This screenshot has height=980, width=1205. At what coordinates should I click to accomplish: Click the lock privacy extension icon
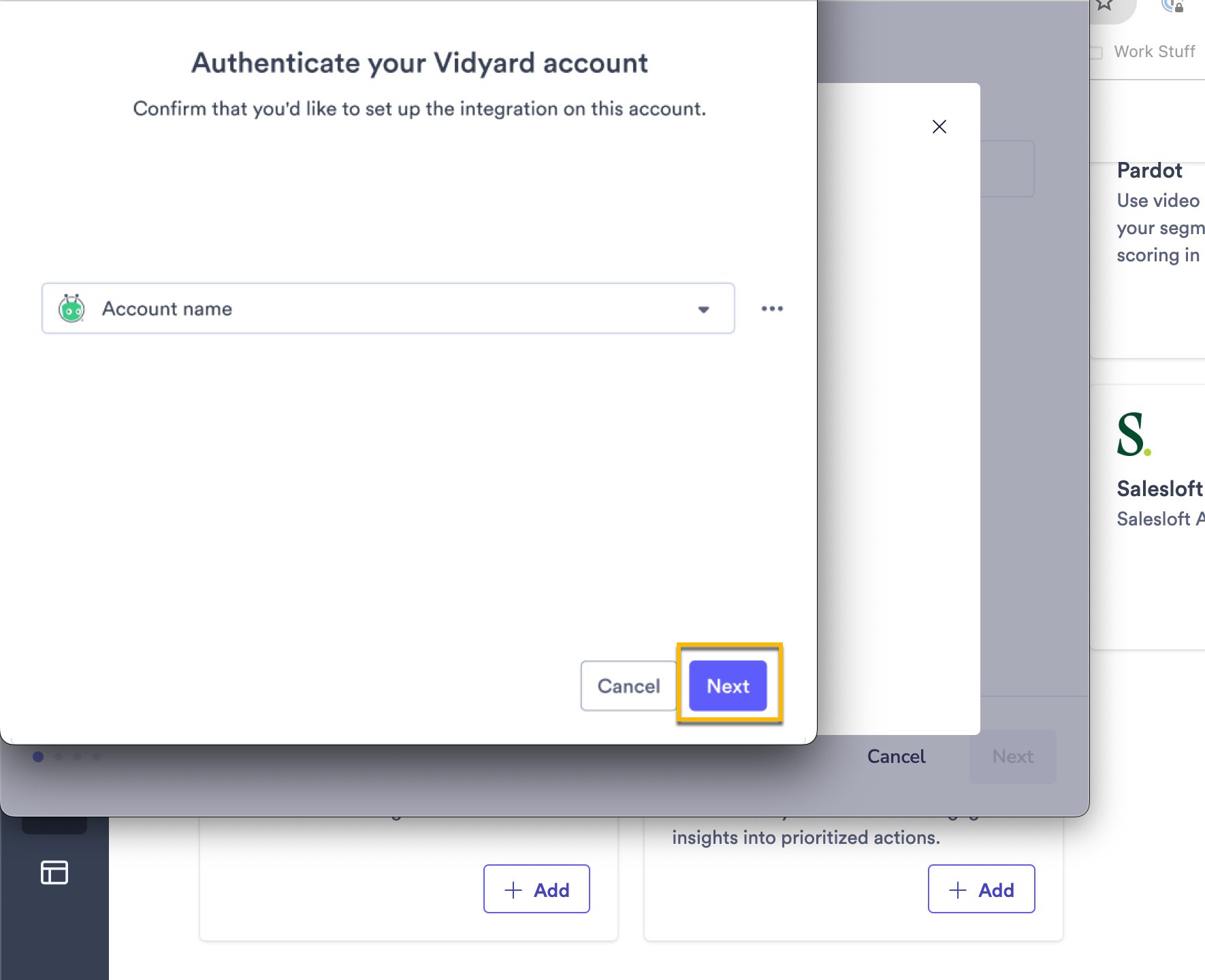click(1174, 7)
